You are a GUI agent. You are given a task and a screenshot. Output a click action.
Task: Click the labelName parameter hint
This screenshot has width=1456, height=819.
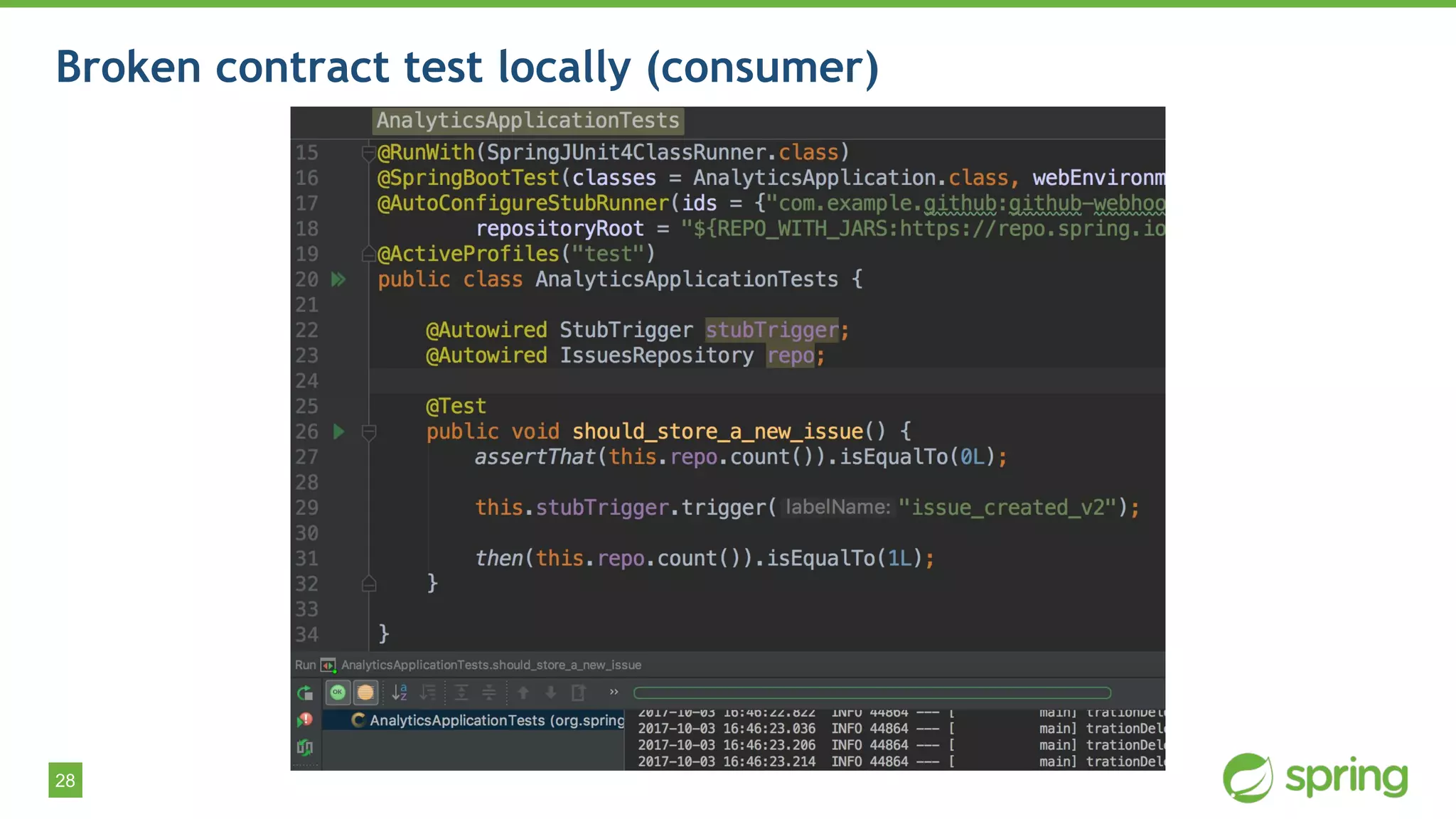[837, 507]
